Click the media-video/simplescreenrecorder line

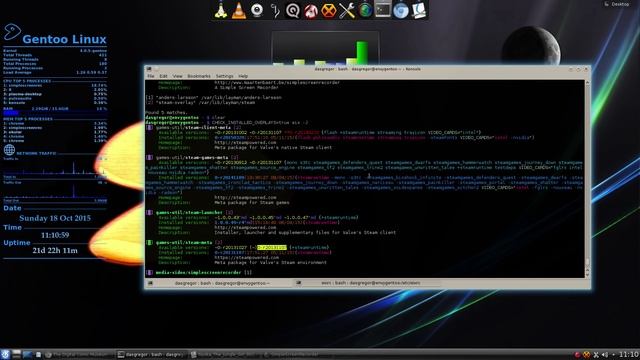(199, 272)
